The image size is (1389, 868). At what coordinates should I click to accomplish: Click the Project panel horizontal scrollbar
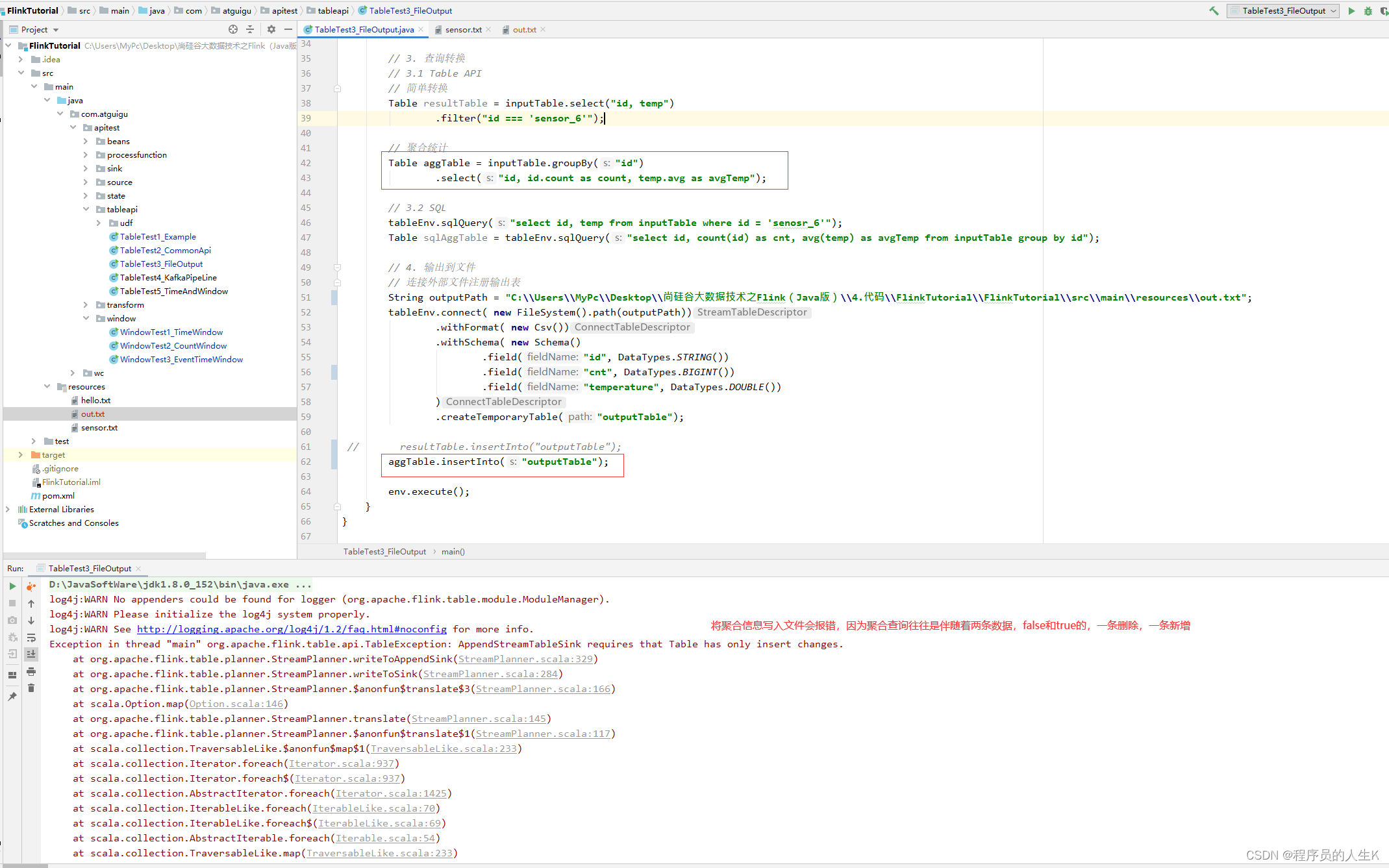pyautogui.click(x=104, y=555)
